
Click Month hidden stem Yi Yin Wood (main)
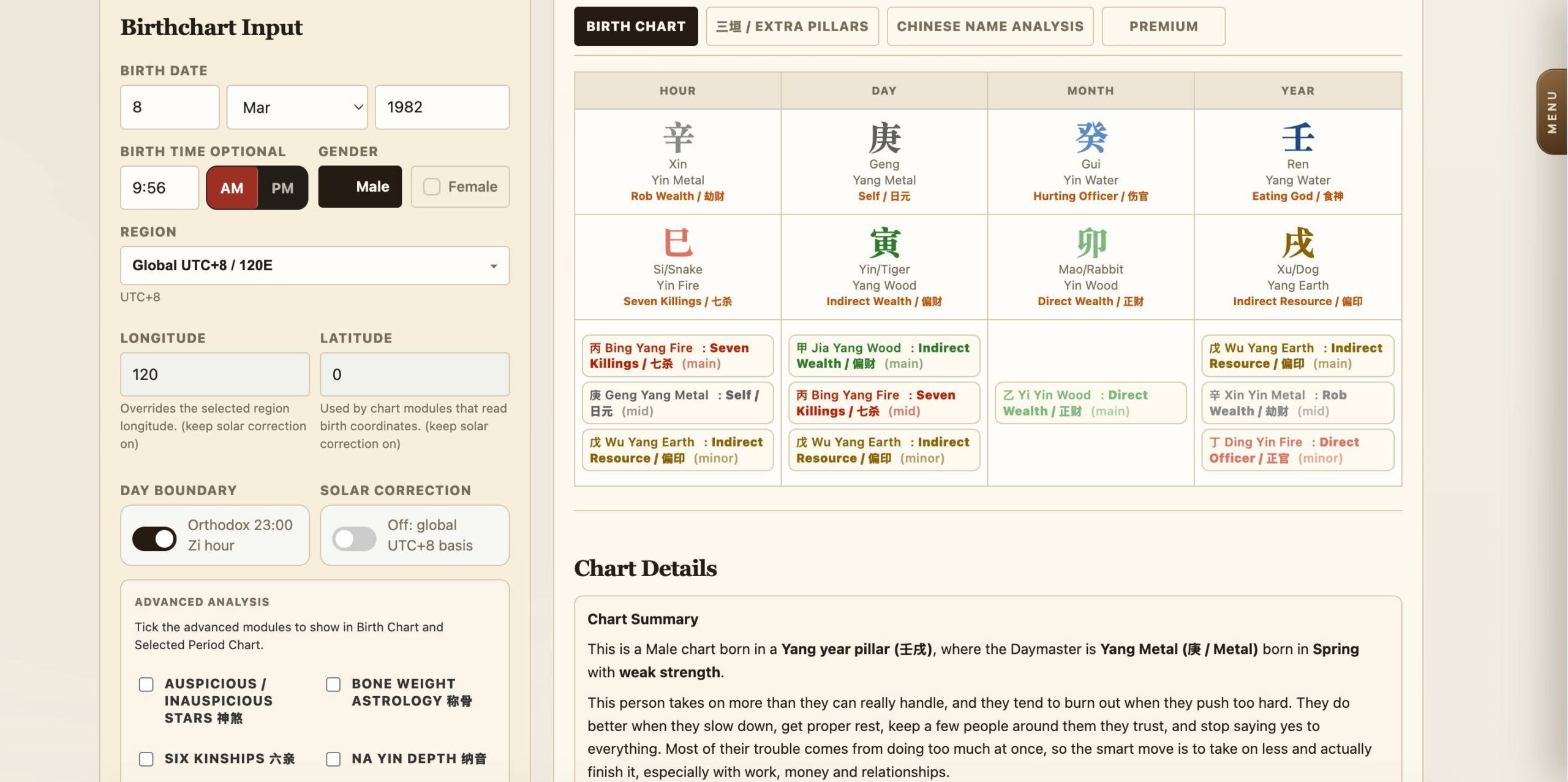pyautogui.click(x=1090, y=403)
